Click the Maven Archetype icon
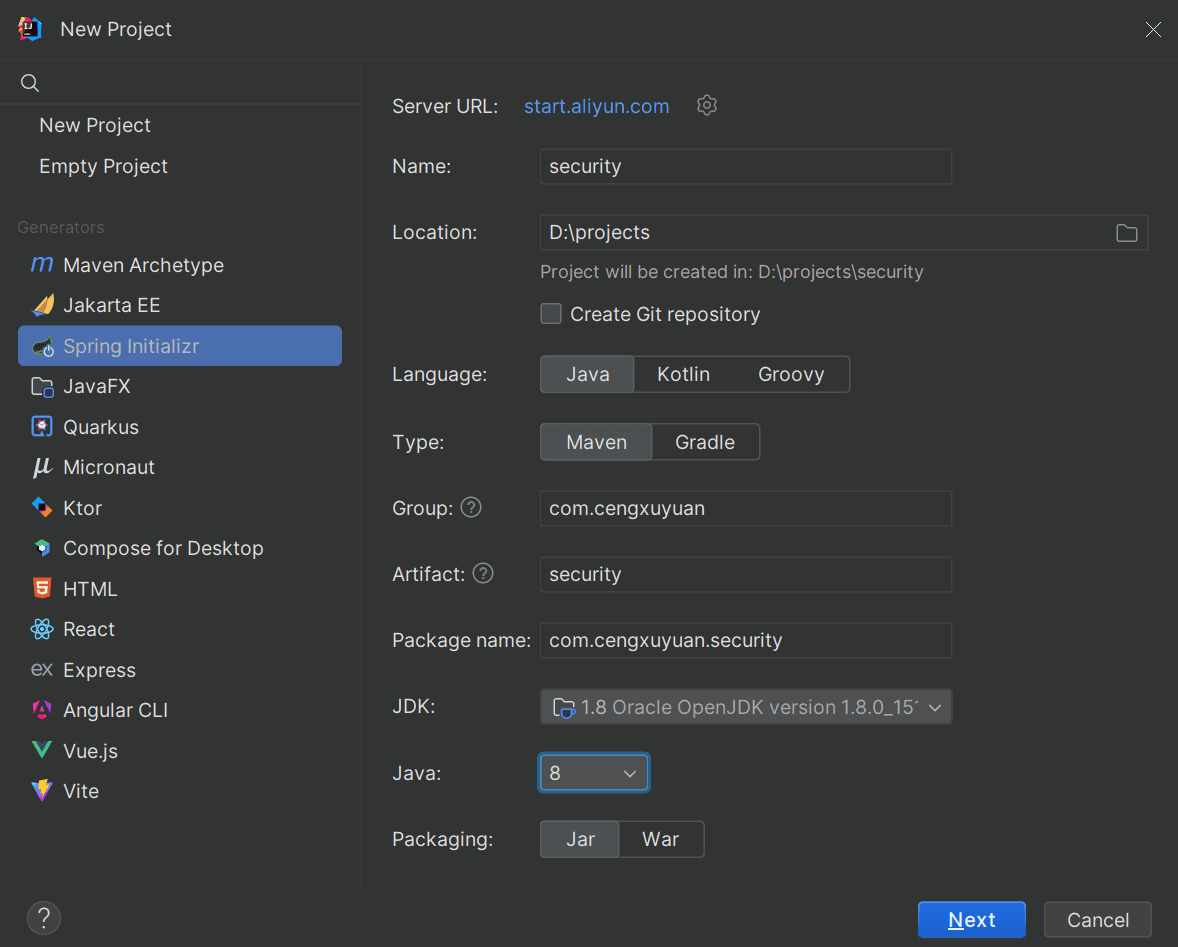The height and width of the screenshot is (947, 1178). (x=42, y=264)
